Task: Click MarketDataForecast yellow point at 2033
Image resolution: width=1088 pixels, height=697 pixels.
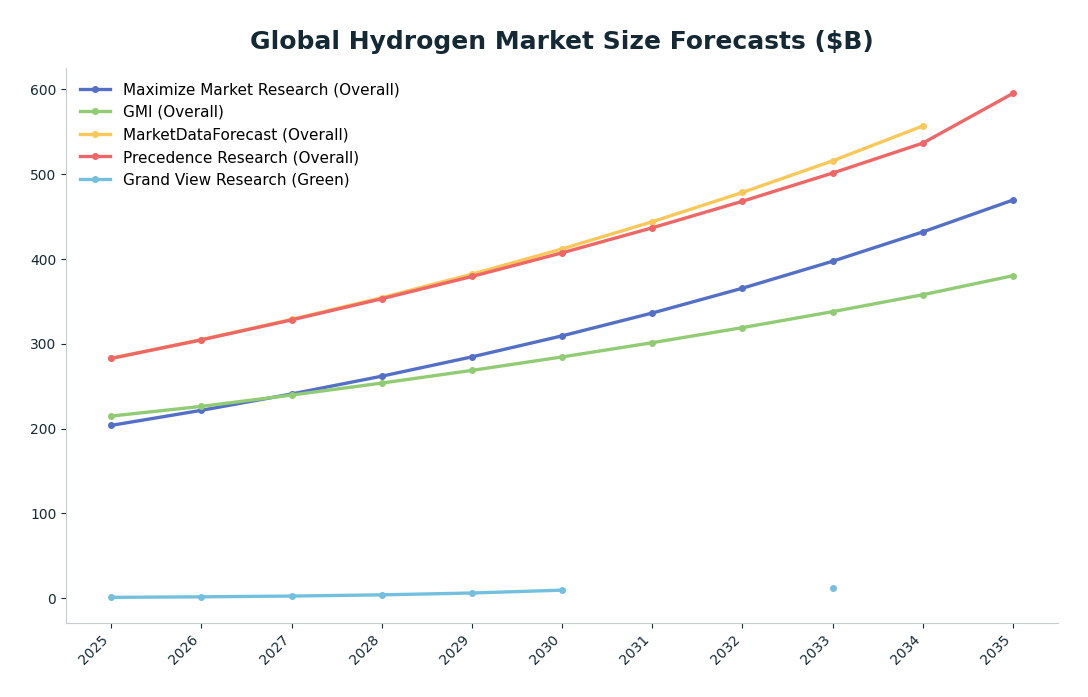Action: pyautogui.click(x=833, y=161)
